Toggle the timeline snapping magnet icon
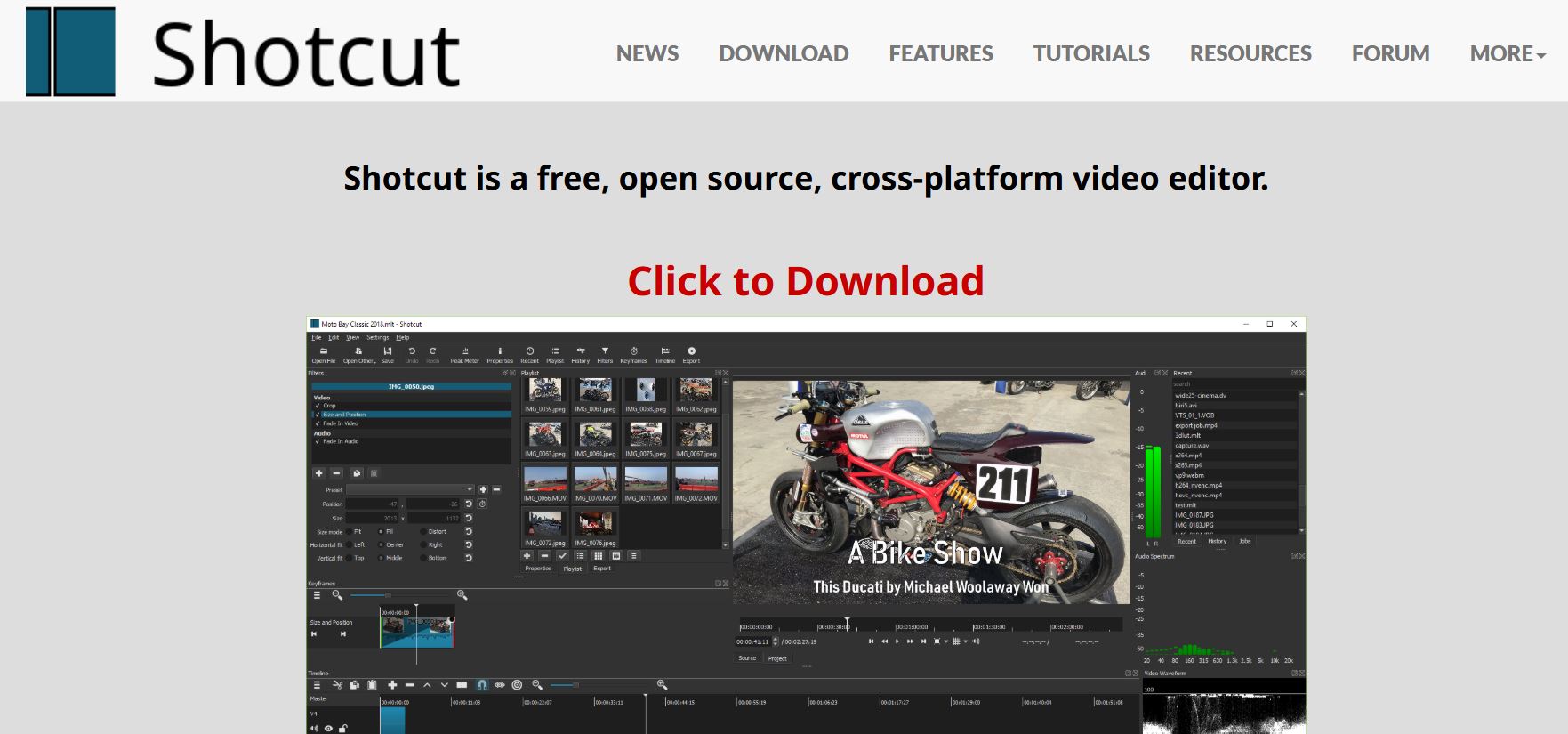1568x734 pixels. point(482,685)
